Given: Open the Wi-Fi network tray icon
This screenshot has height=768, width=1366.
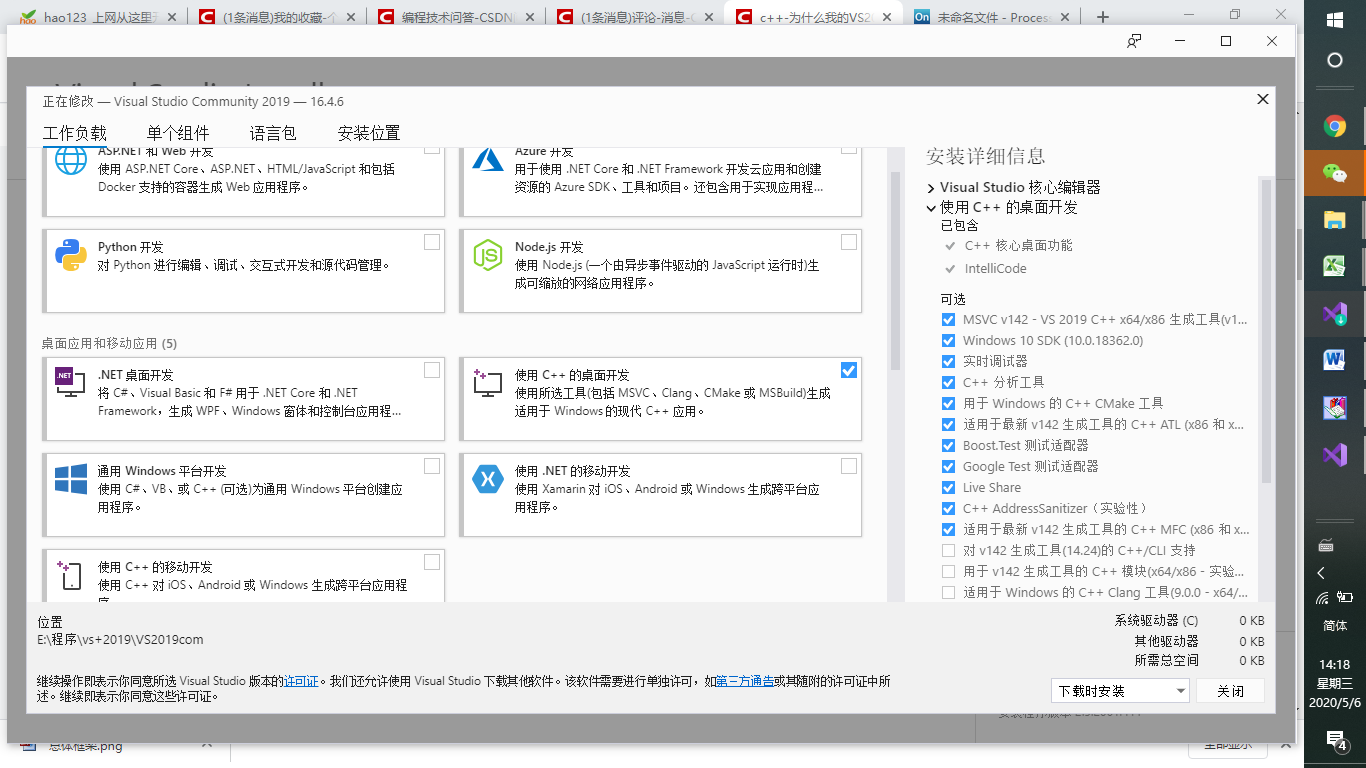Looking at the screenshot, I should [x=1322, y=599].
